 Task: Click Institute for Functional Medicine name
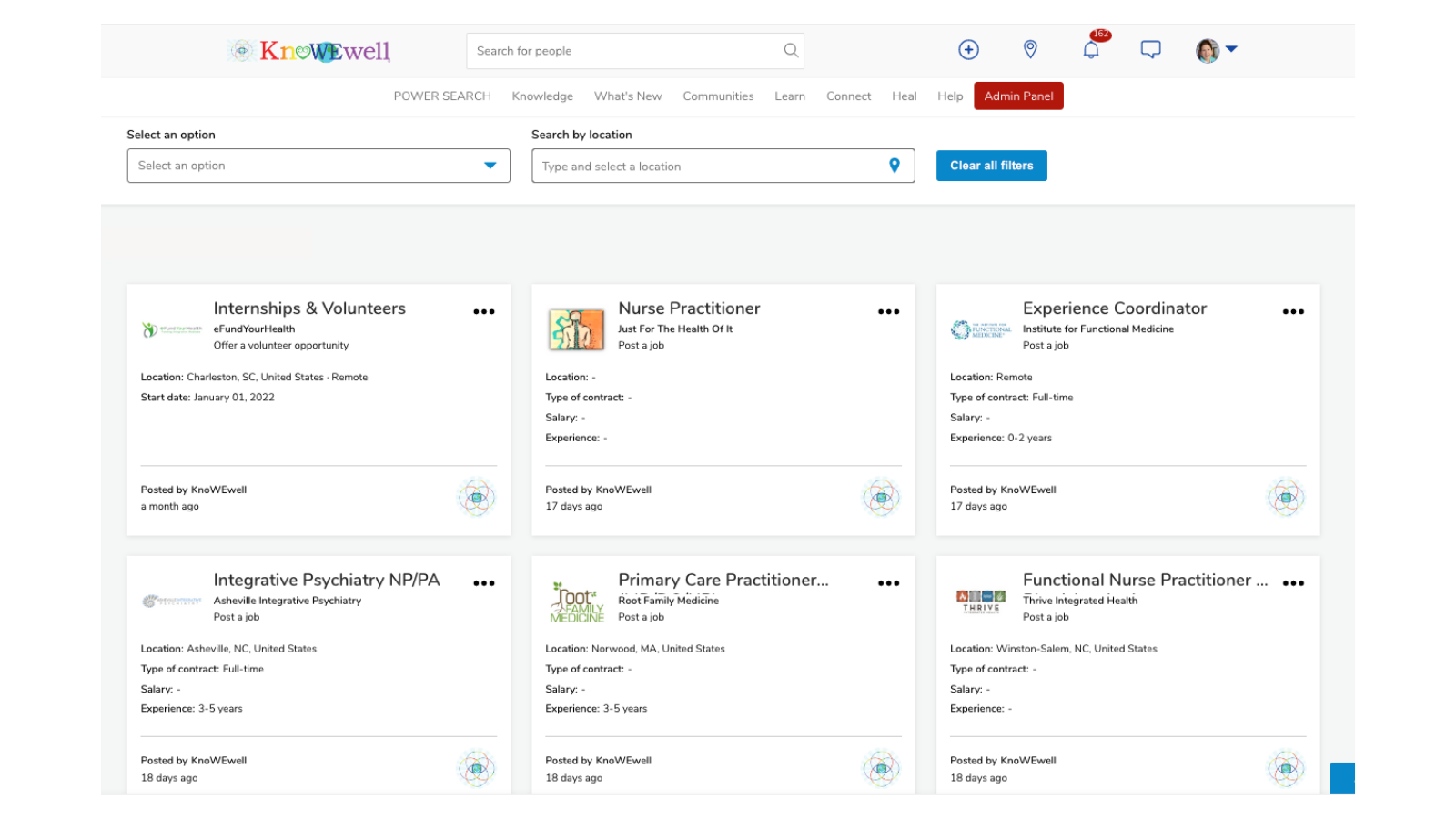(x=1098, y=329)
